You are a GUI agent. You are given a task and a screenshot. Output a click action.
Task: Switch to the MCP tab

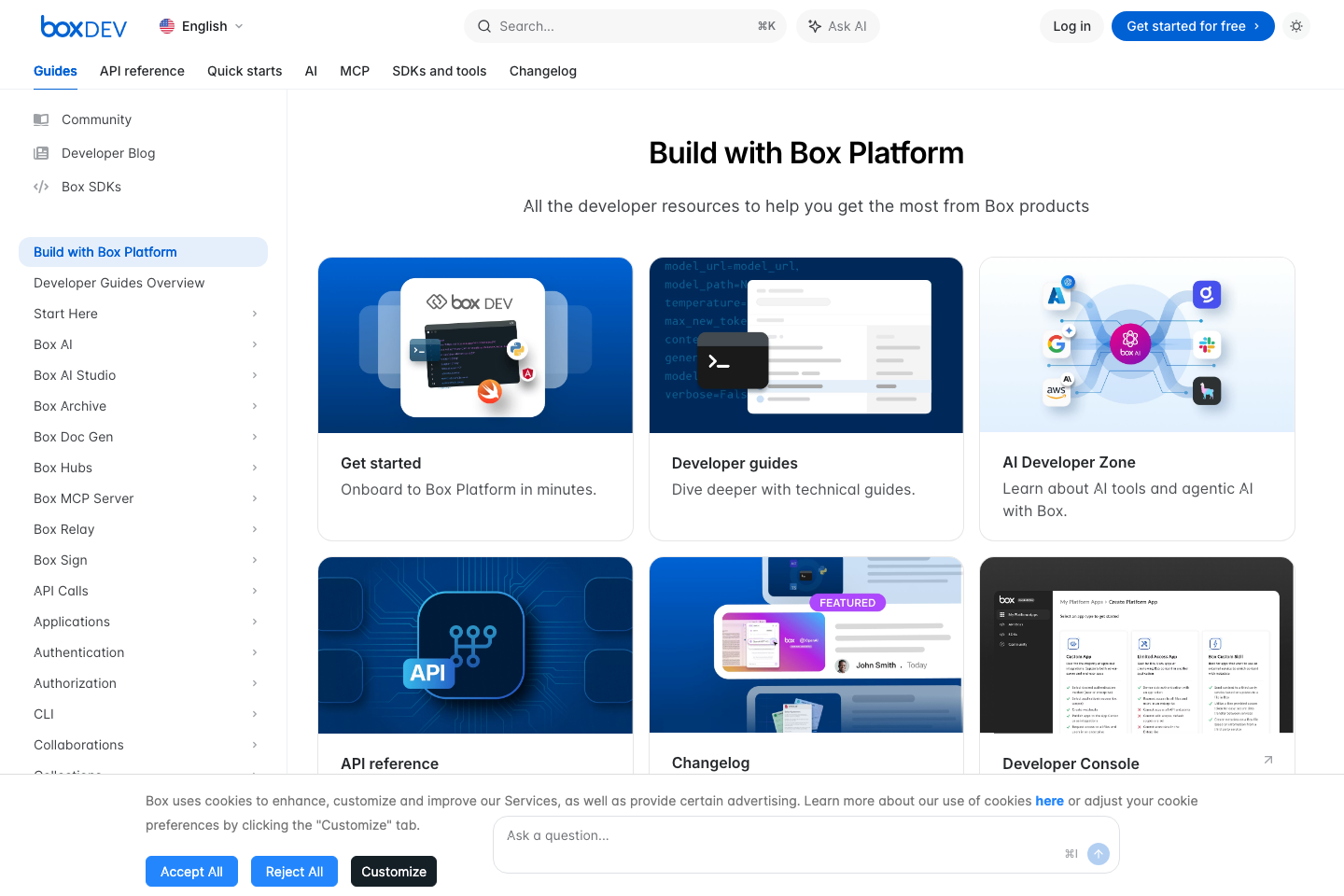coord(355,71)
